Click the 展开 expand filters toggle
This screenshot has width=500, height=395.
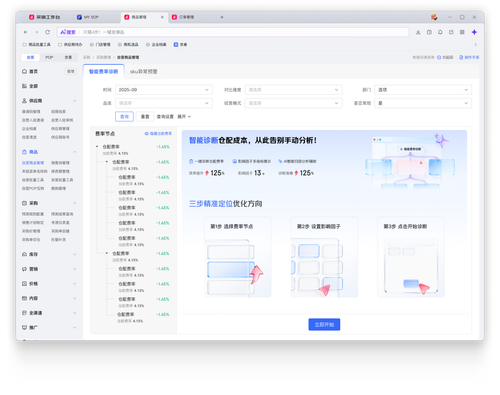coord(184,117)
